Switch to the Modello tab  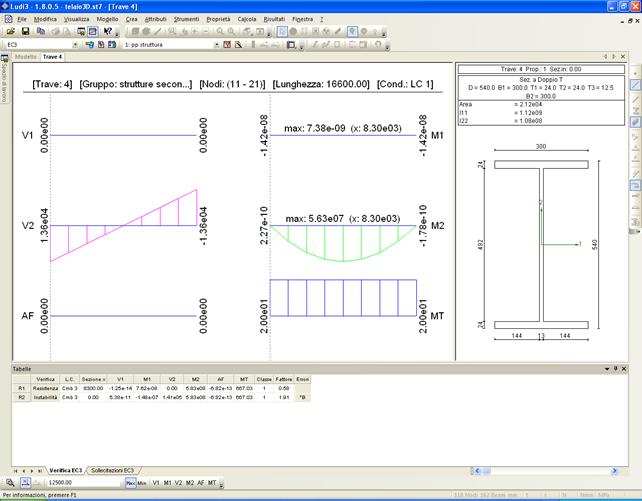coord(26,57)
